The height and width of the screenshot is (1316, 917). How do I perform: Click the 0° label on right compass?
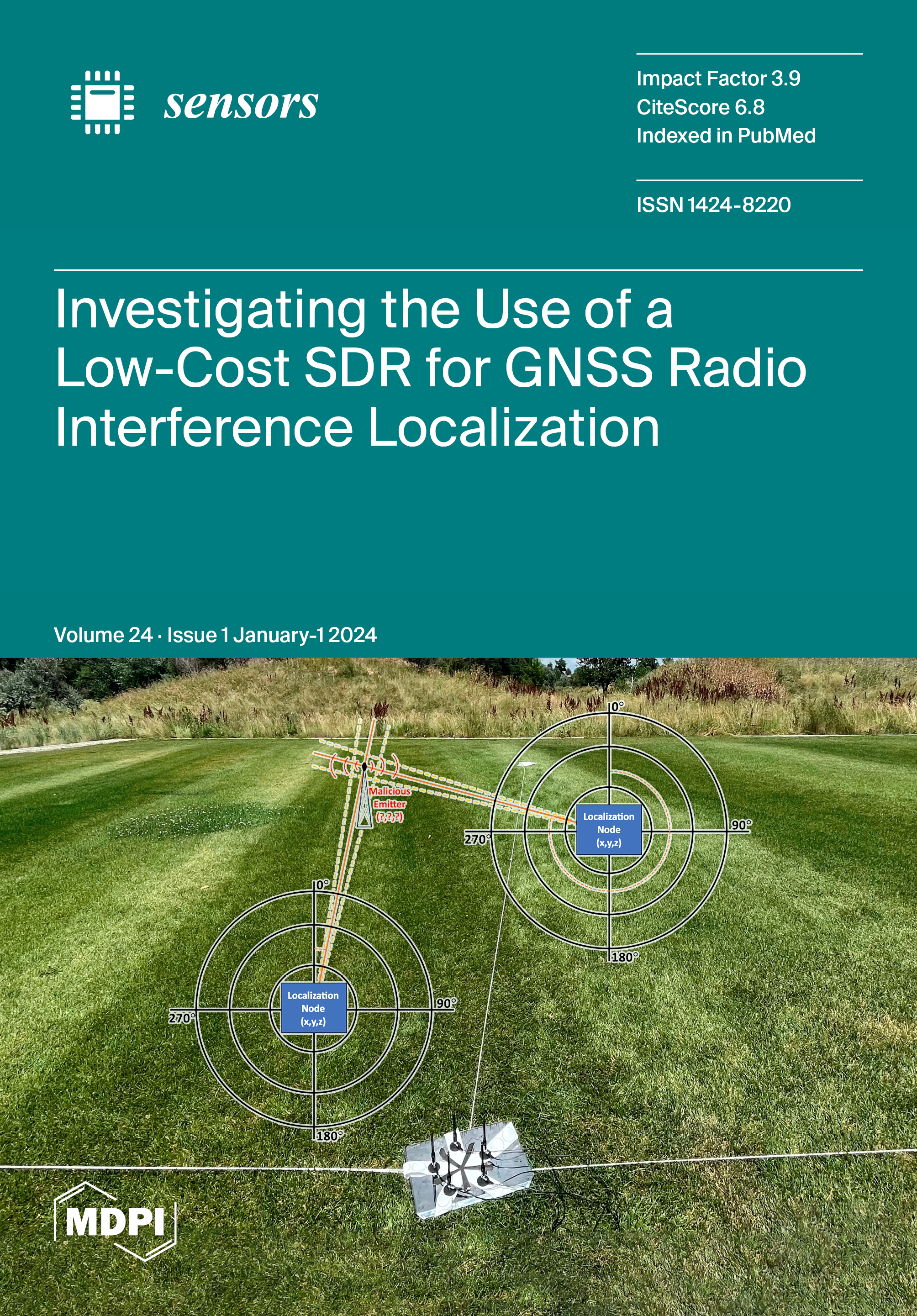click(x=617, y=706)
